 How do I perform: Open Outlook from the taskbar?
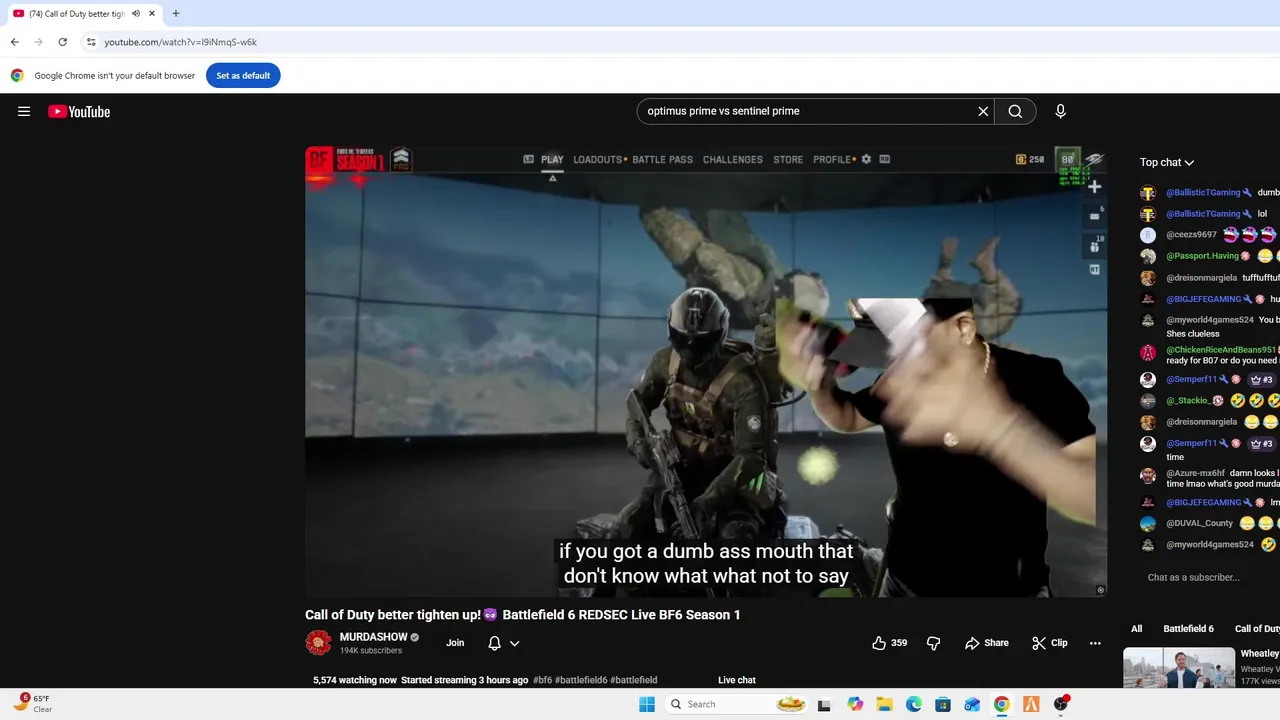[x=972, y=704]
